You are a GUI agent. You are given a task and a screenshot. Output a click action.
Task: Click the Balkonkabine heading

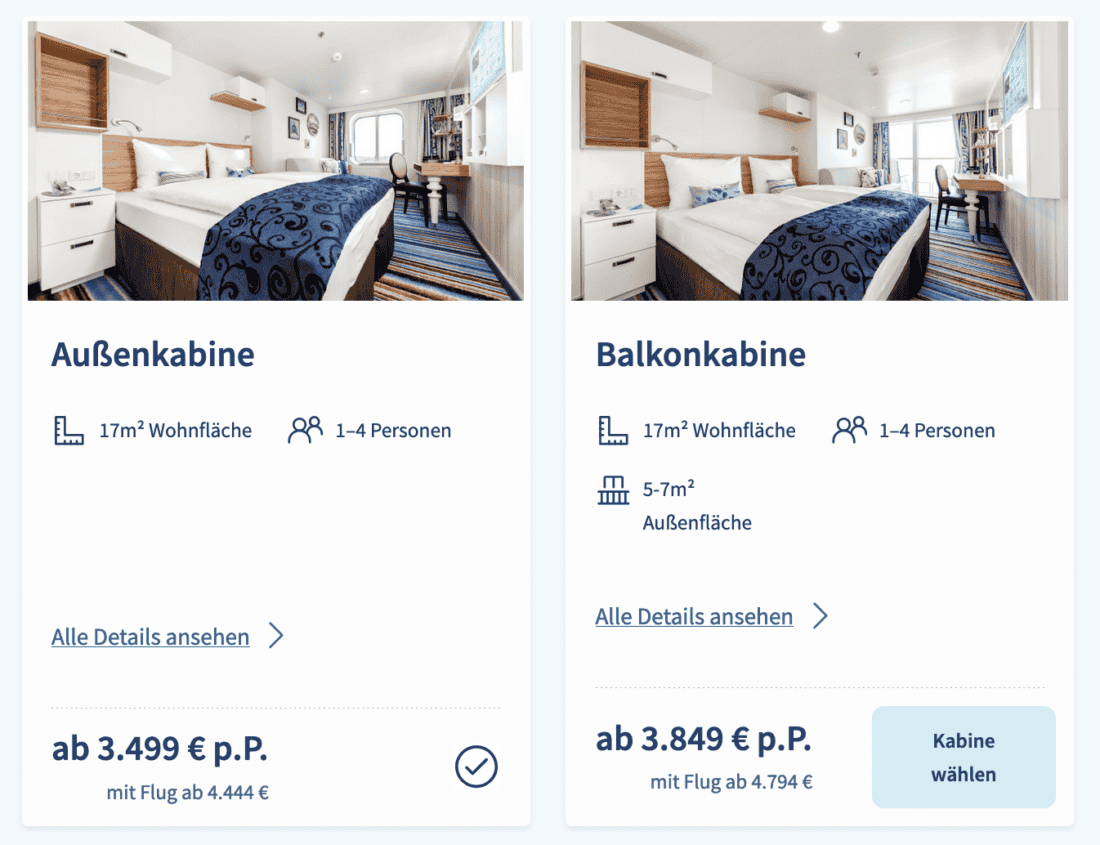[701, 354]
